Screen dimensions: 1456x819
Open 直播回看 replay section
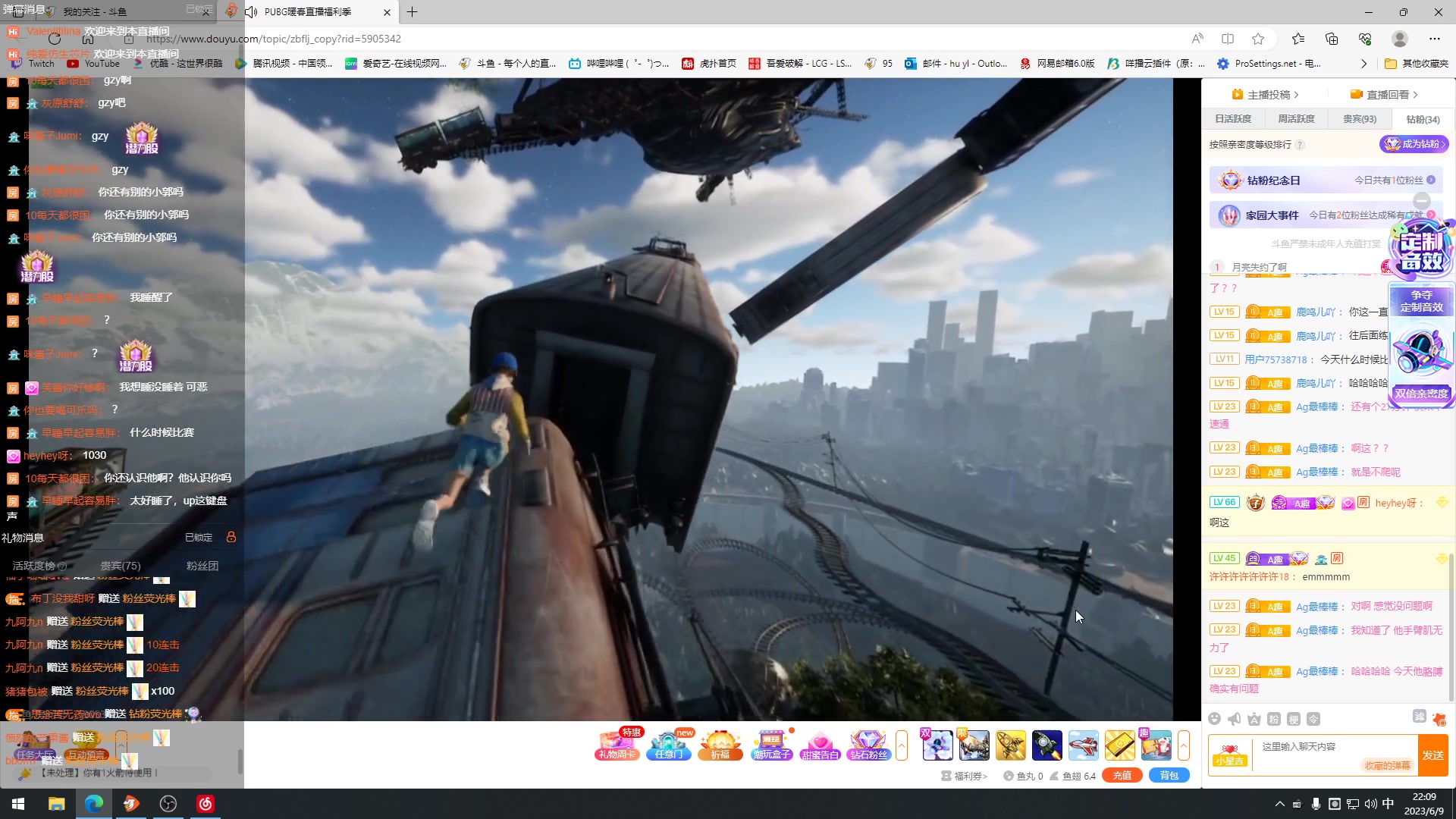[1384, 95]
